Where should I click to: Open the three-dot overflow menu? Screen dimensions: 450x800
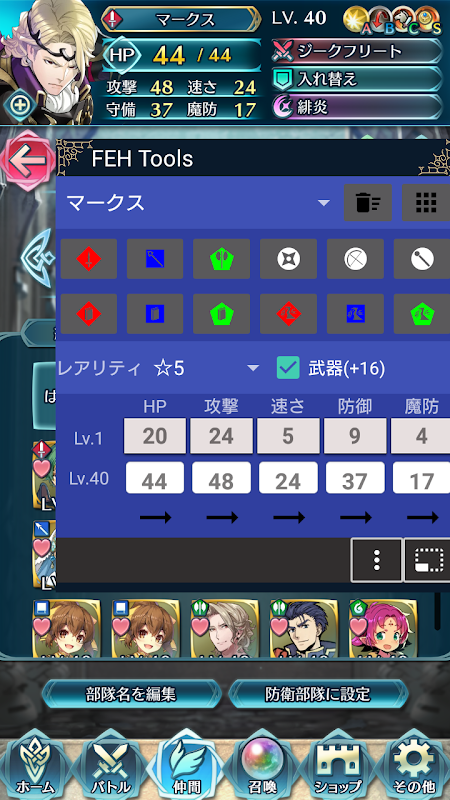pos(377,560)
